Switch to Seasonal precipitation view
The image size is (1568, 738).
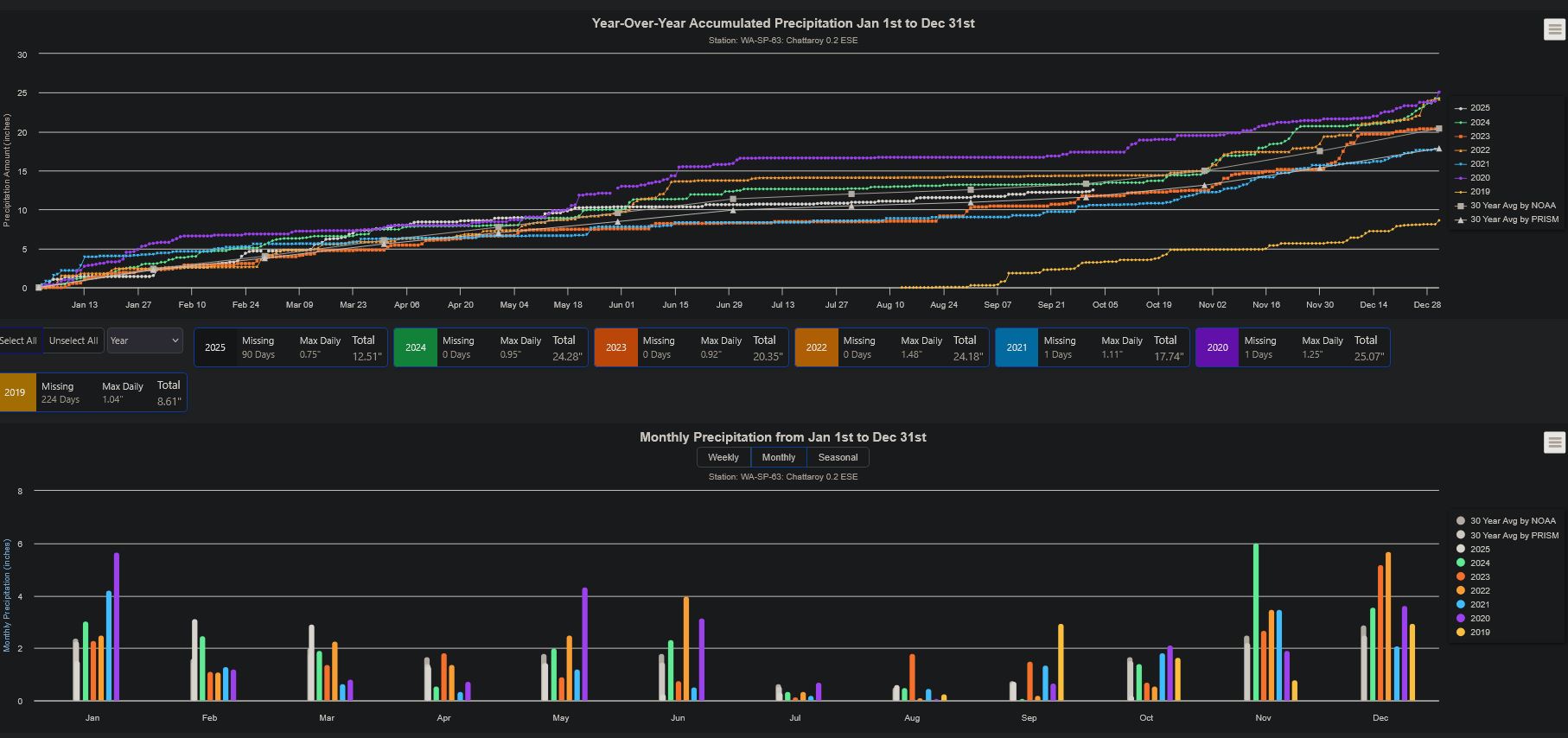pyautogui.click(x=838, y=457)
